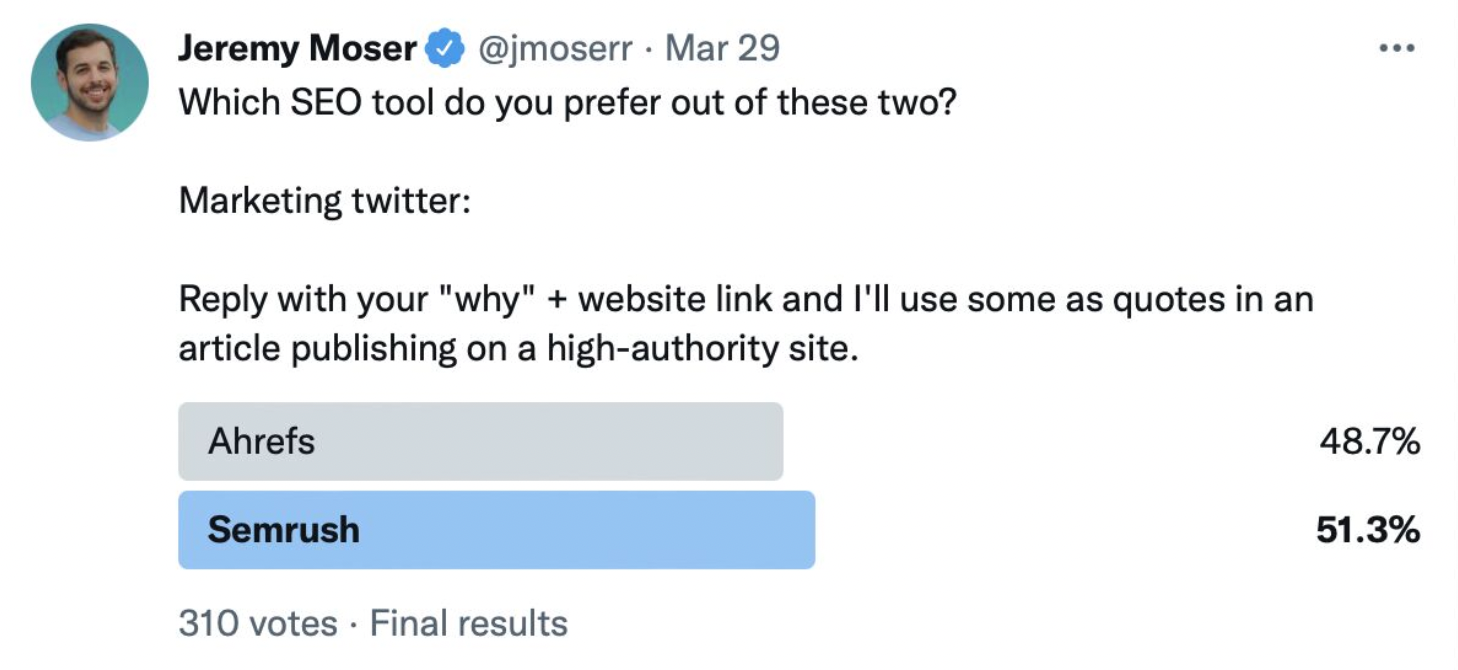Open the @jmoserr handle link
Image resolution: width=1458 pixels, height=670 pixels.
point(555,49)
